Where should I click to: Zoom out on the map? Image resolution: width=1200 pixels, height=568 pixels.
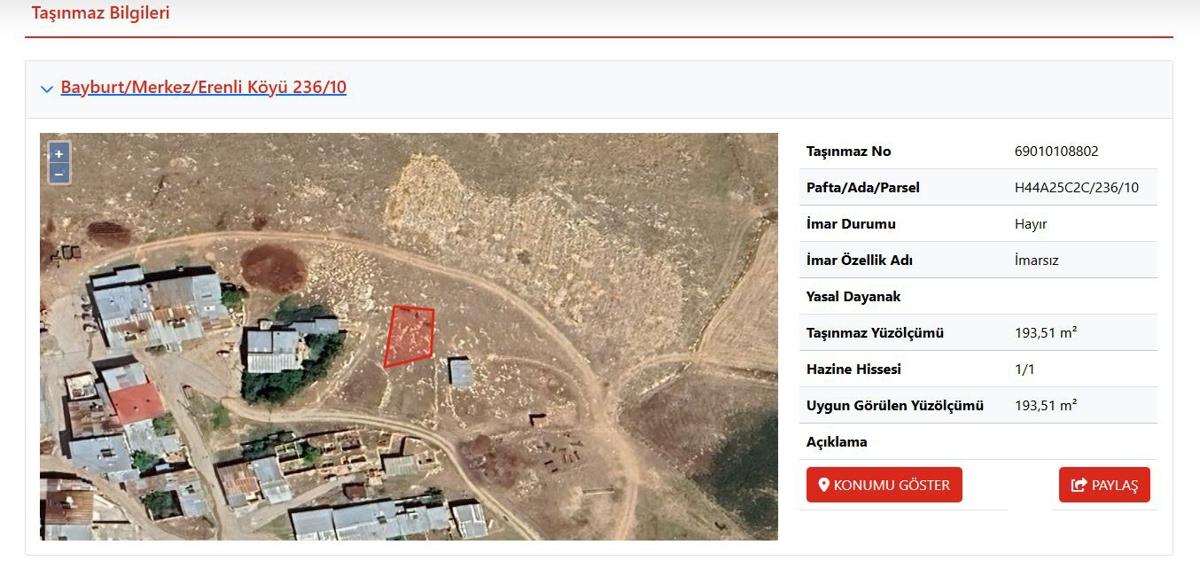[59, 173]
